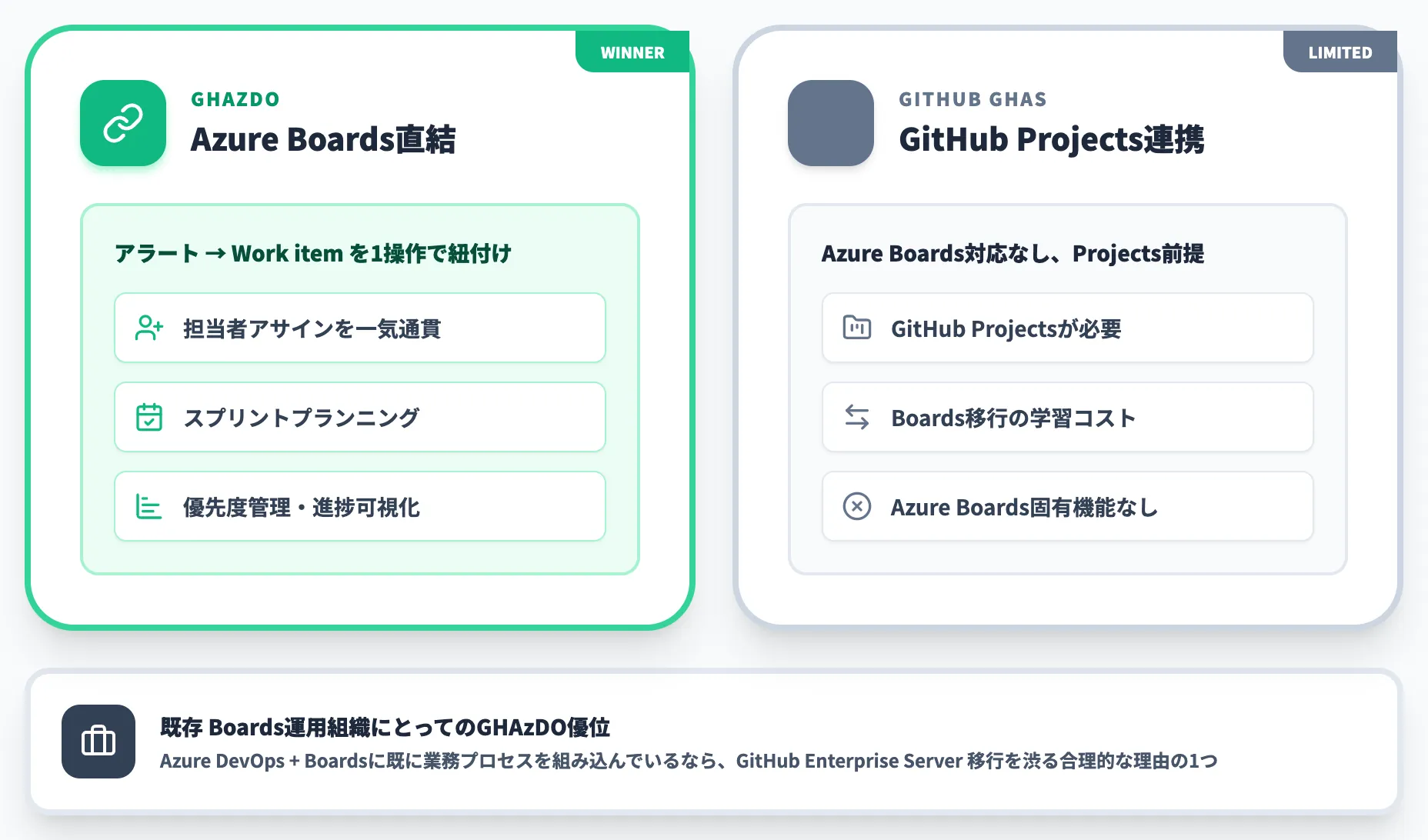Click the GITHUB GHAS label
The height and width of the screenshot is (840, 1428).
point(973,99)
